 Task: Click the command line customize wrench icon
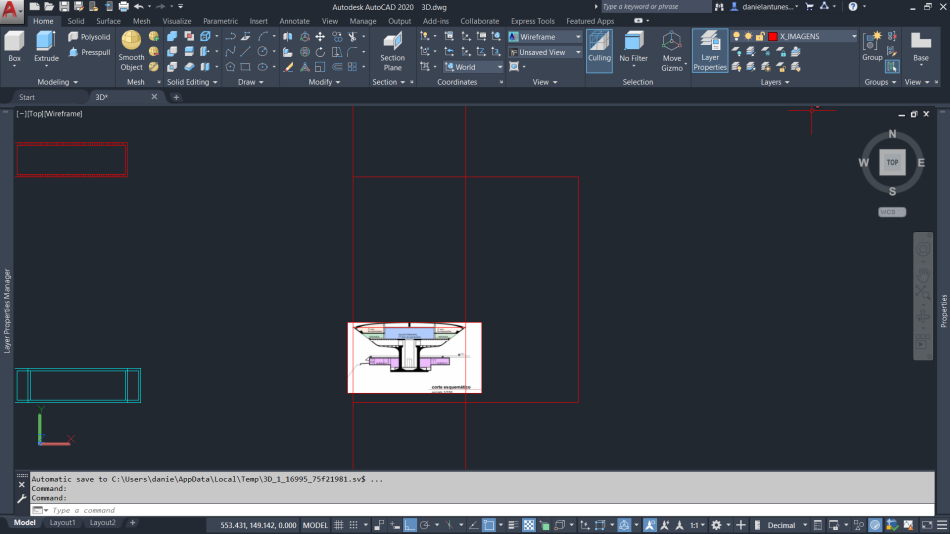coord(22,498)
